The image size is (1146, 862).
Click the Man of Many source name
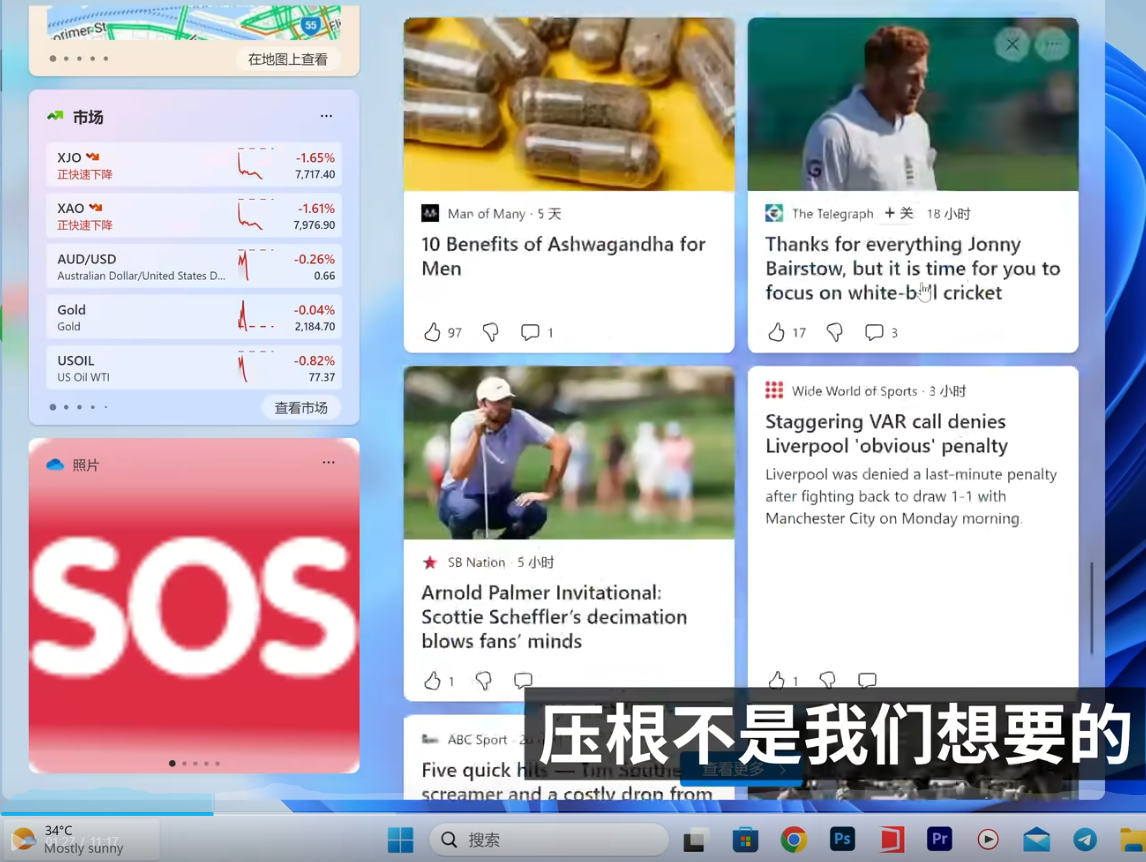[x=486, y=213]
